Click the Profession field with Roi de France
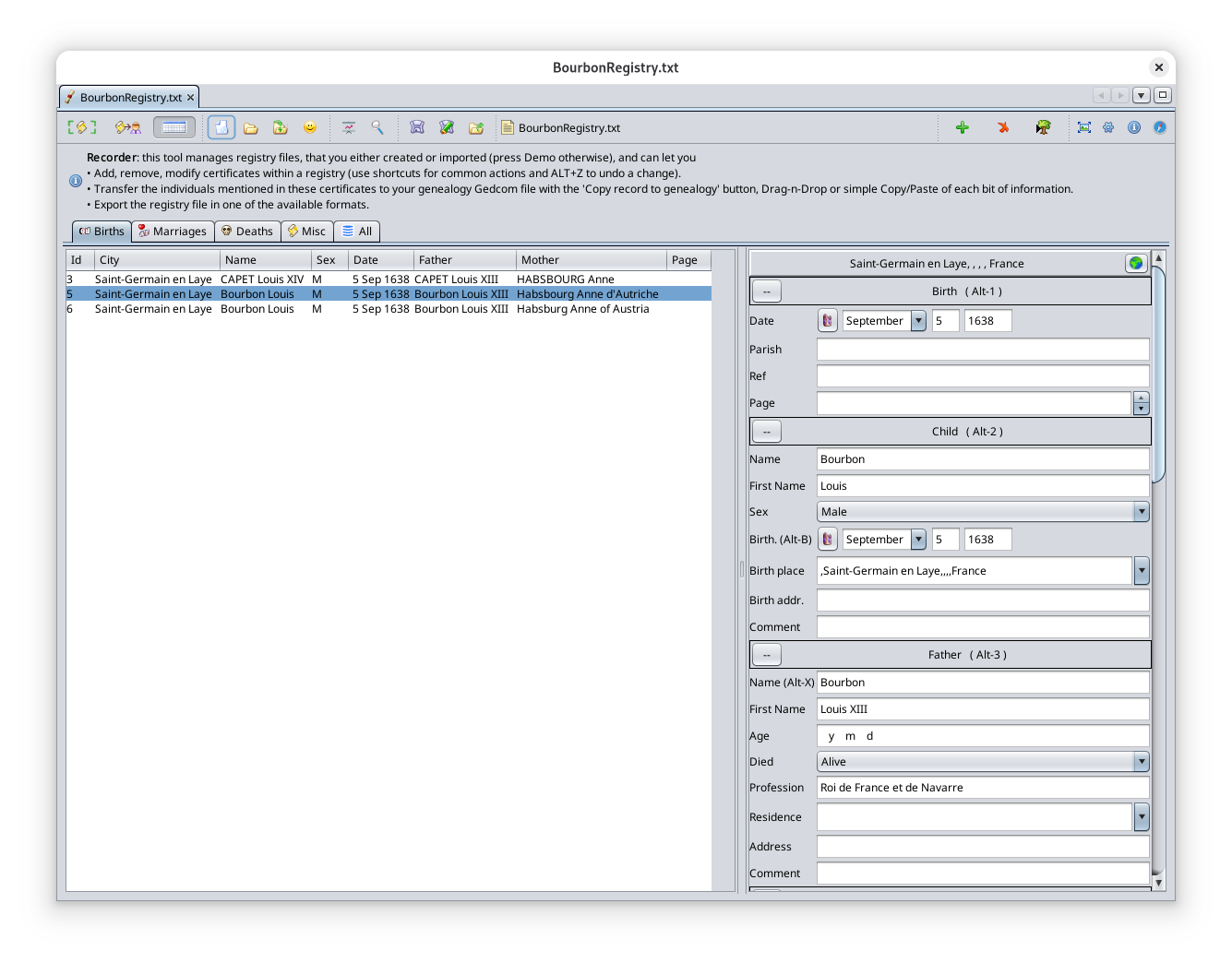This screenshot has height=963, width=1232. (983, 787)
